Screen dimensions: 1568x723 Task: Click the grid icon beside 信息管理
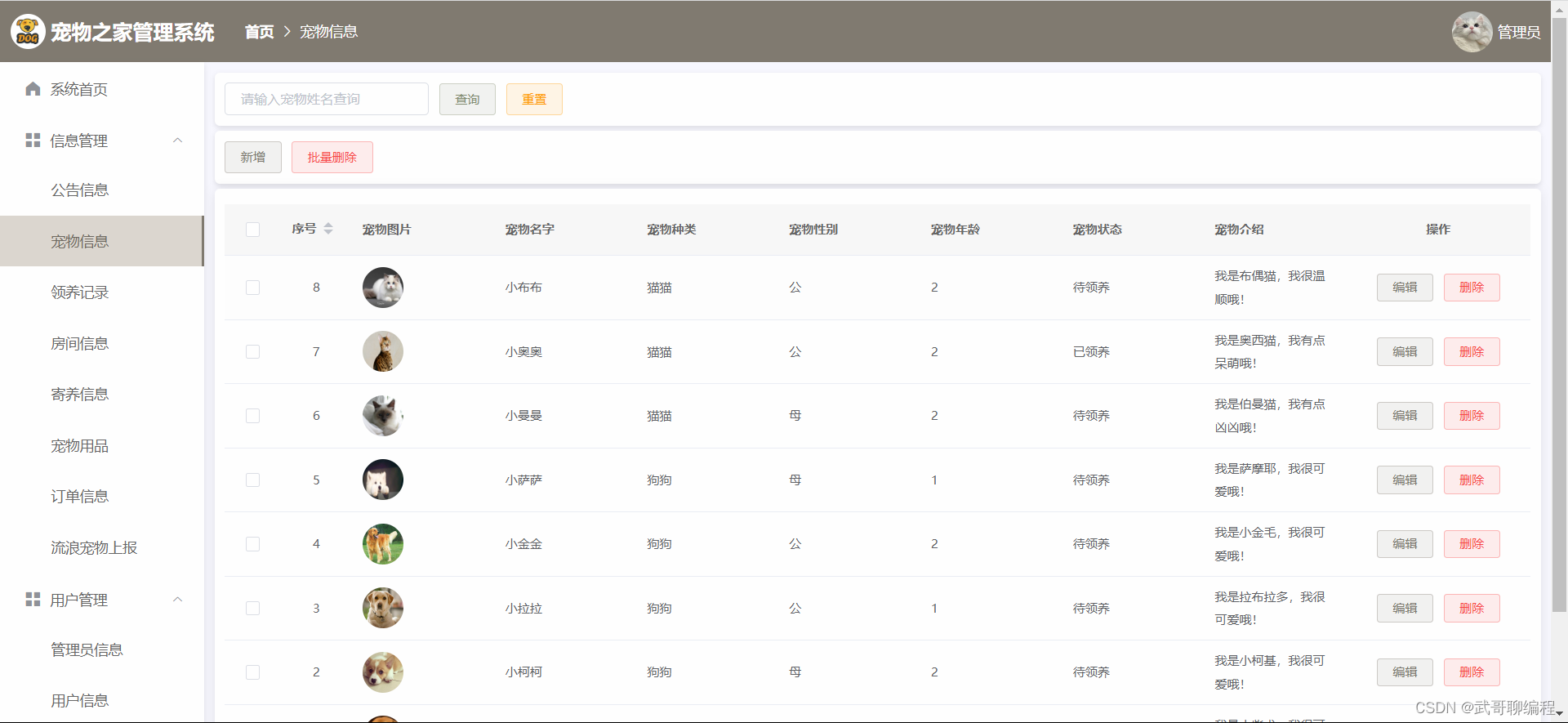click(33, 141)
